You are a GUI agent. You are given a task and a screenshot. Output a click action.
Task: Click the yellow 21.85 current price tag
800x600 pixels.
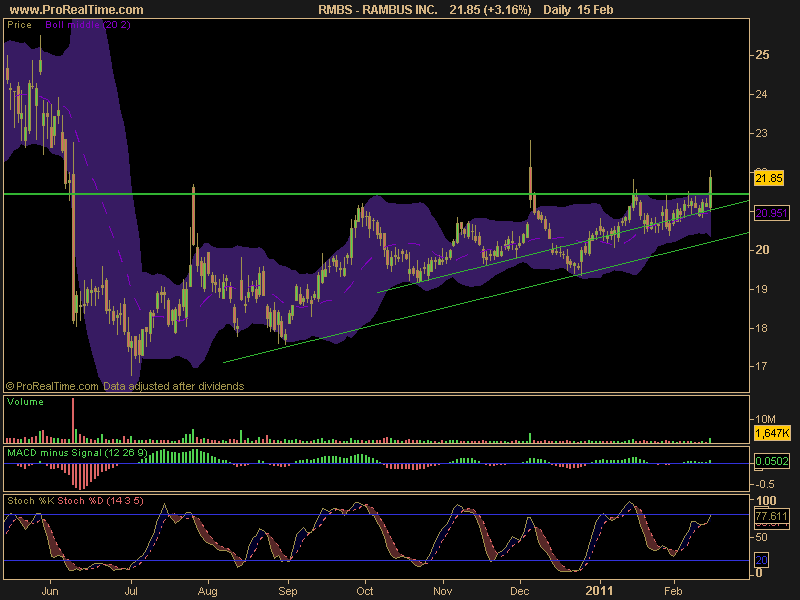coord(769,178)
